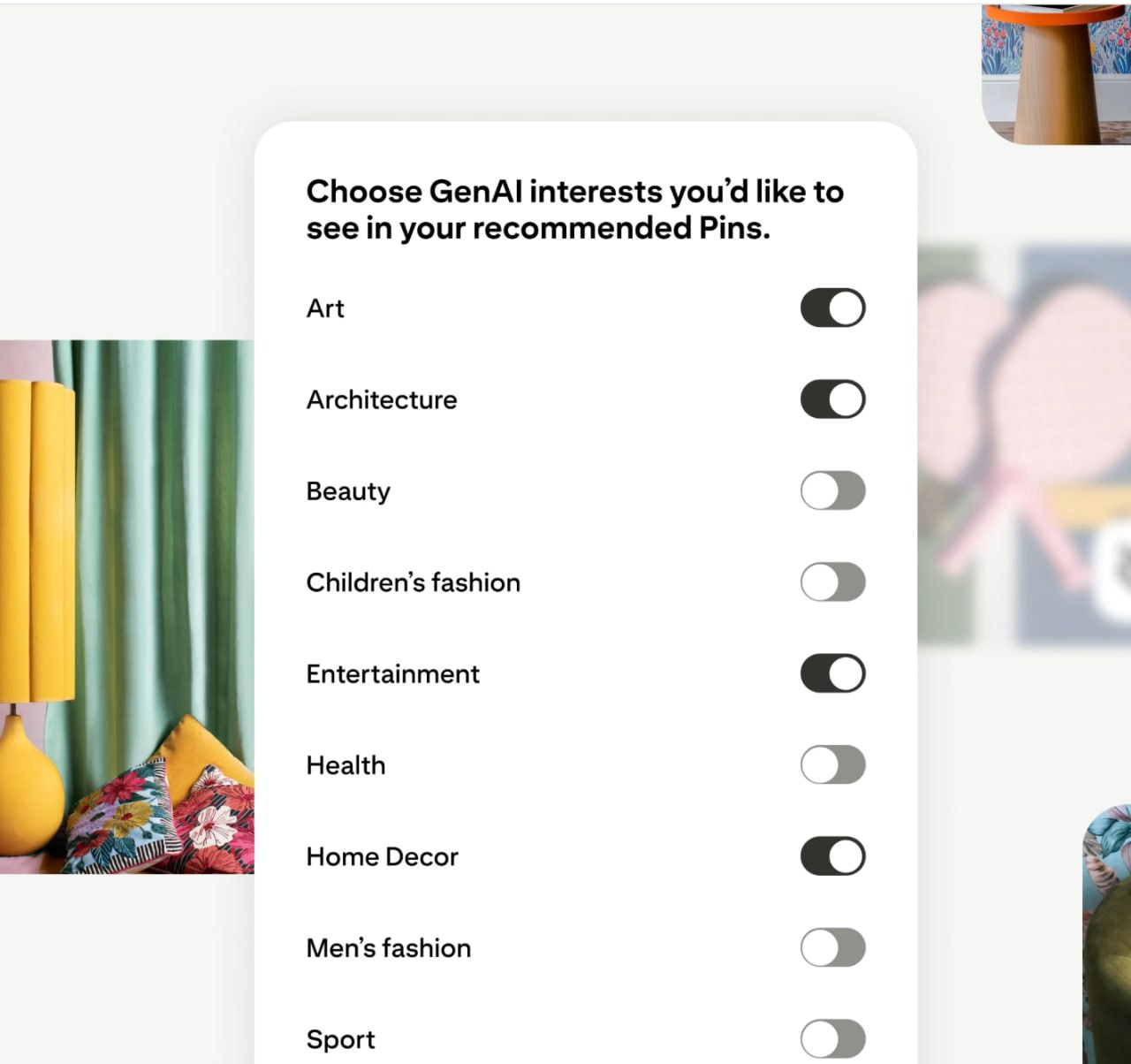This screenshot has height=1064, width=1131.
Task: Click the 'Home Decor' text label
Action: coord(383,857)
